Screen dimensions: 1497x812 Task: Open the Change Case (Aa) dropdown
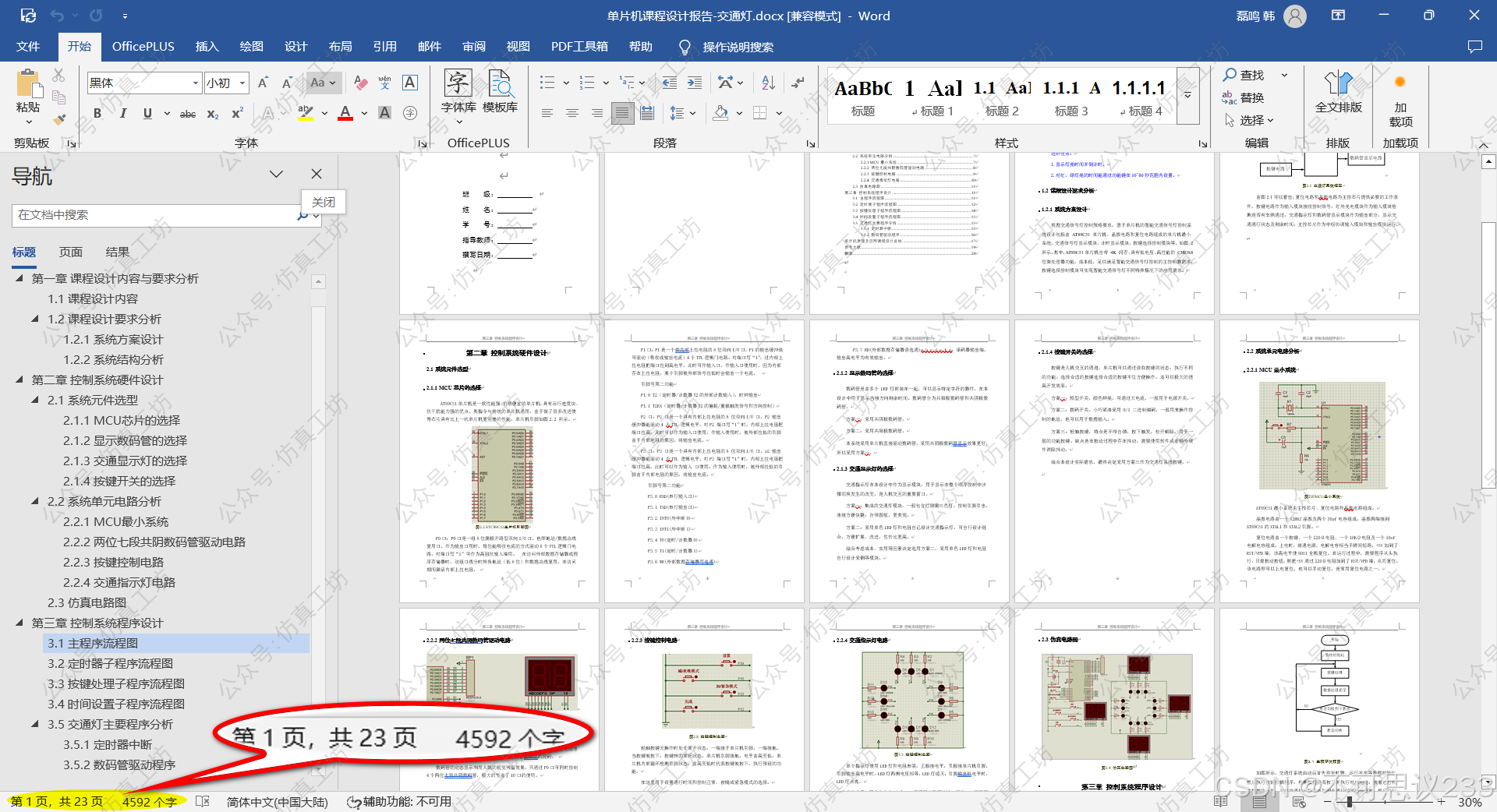[322, 83]
